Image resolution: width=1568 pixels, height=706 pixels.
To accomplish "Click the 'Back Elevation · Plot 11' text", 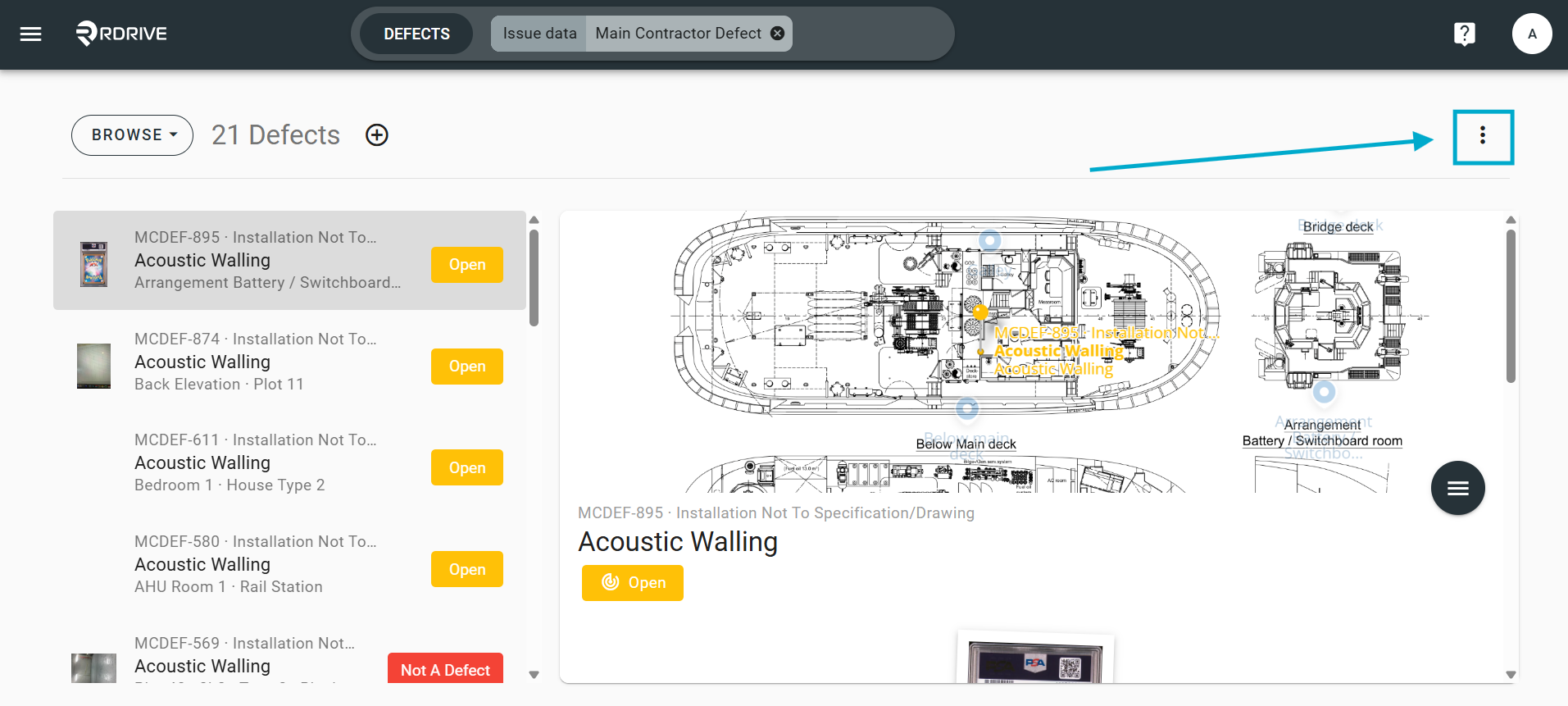I will click(219, 385).
